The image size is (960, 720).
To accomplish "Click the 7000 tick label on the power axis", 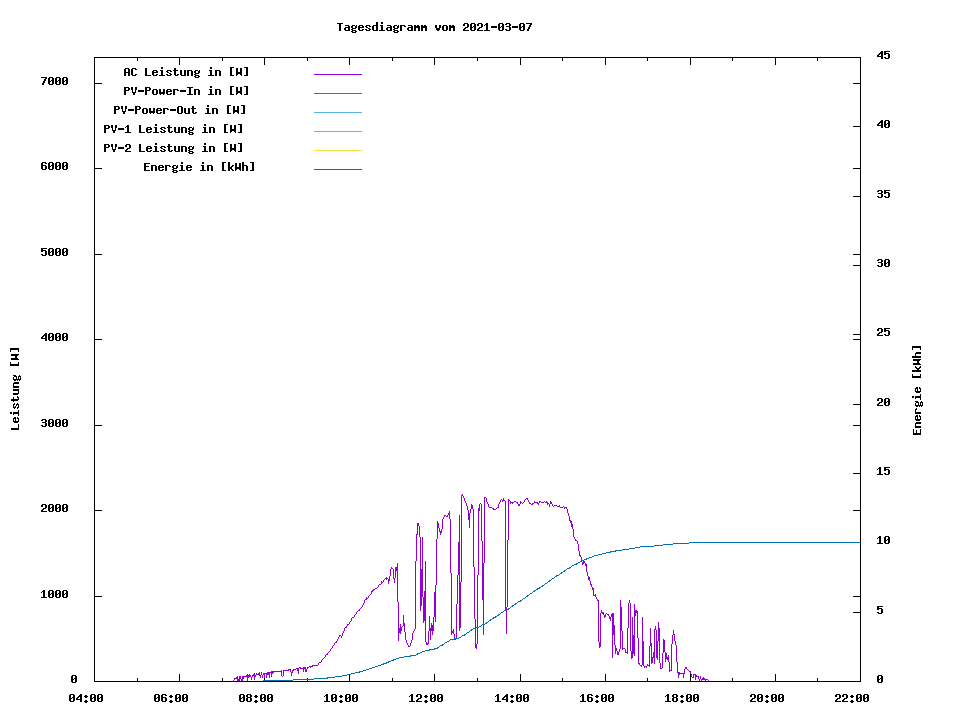I will click(x=54, y=81).
